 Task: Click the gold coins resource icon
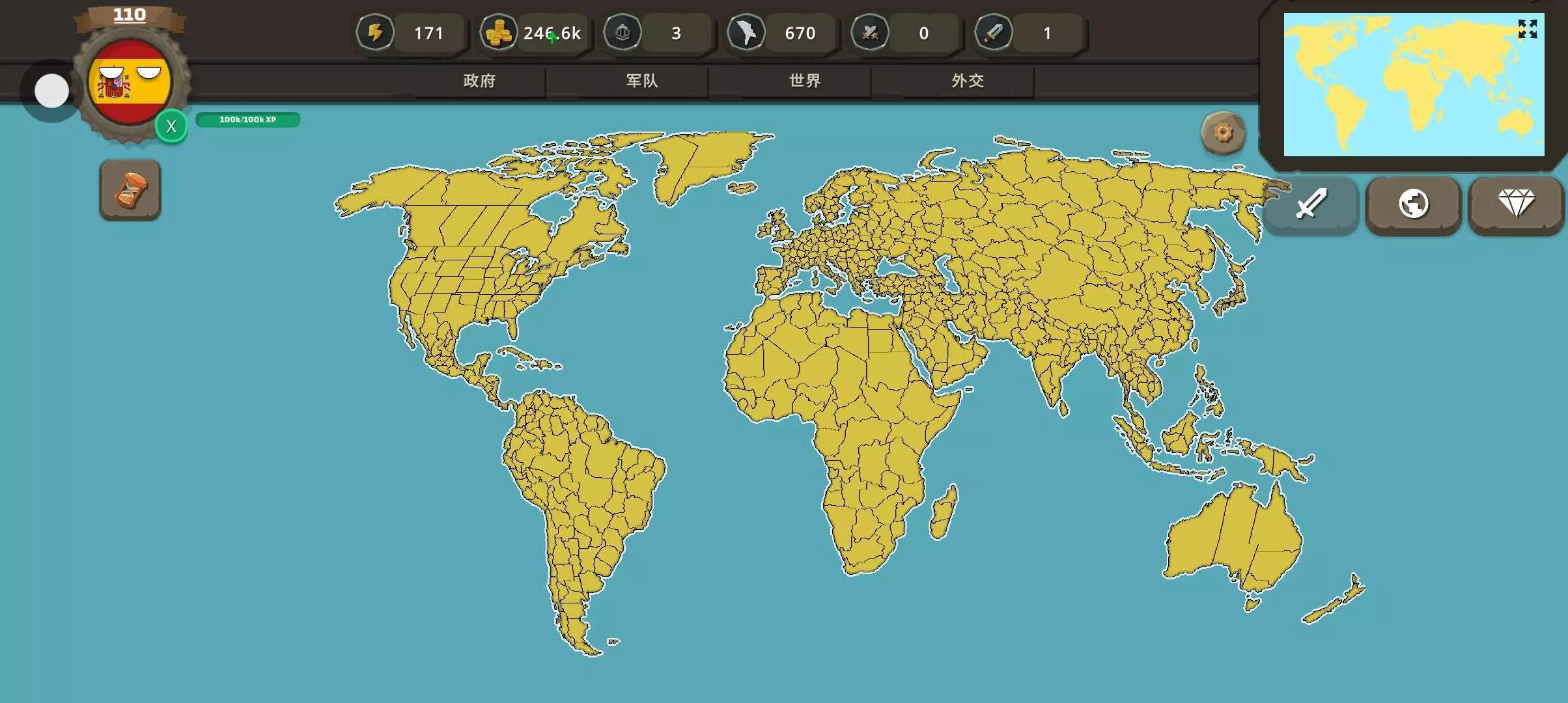pyautogui.click(x=499, y=33)
